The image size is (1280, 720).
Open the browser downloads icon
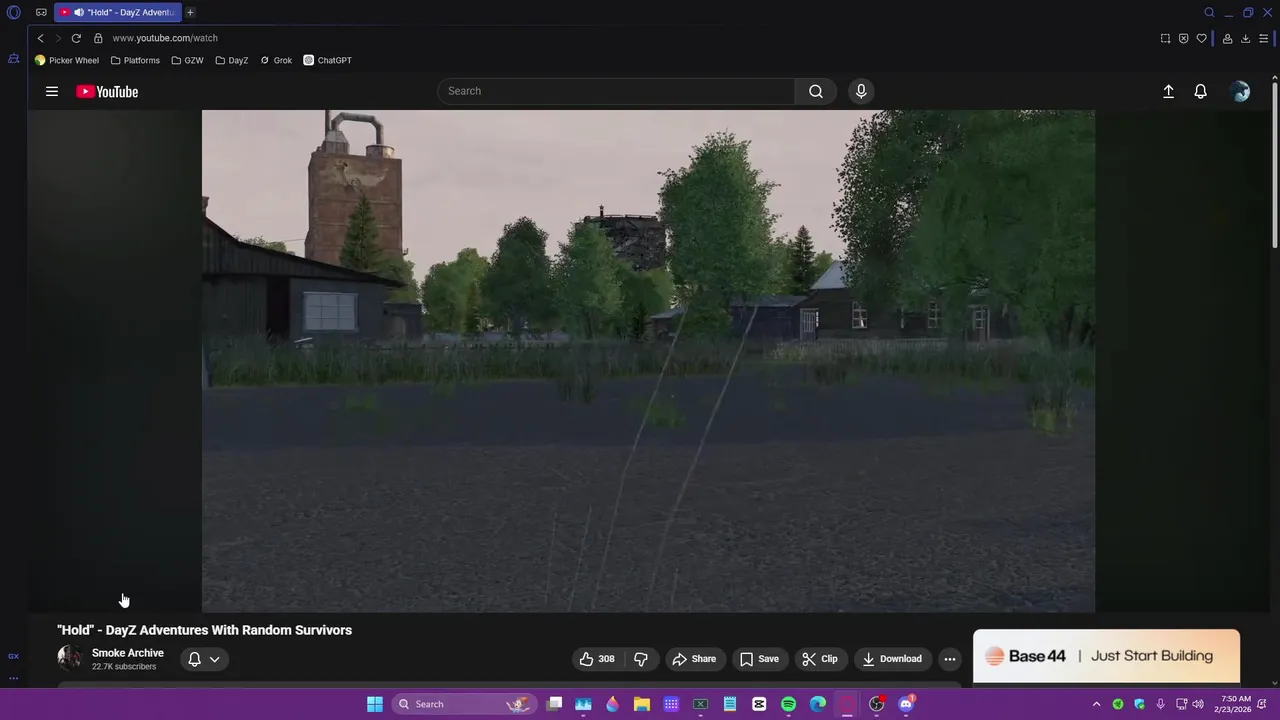tap(1245, 38)
